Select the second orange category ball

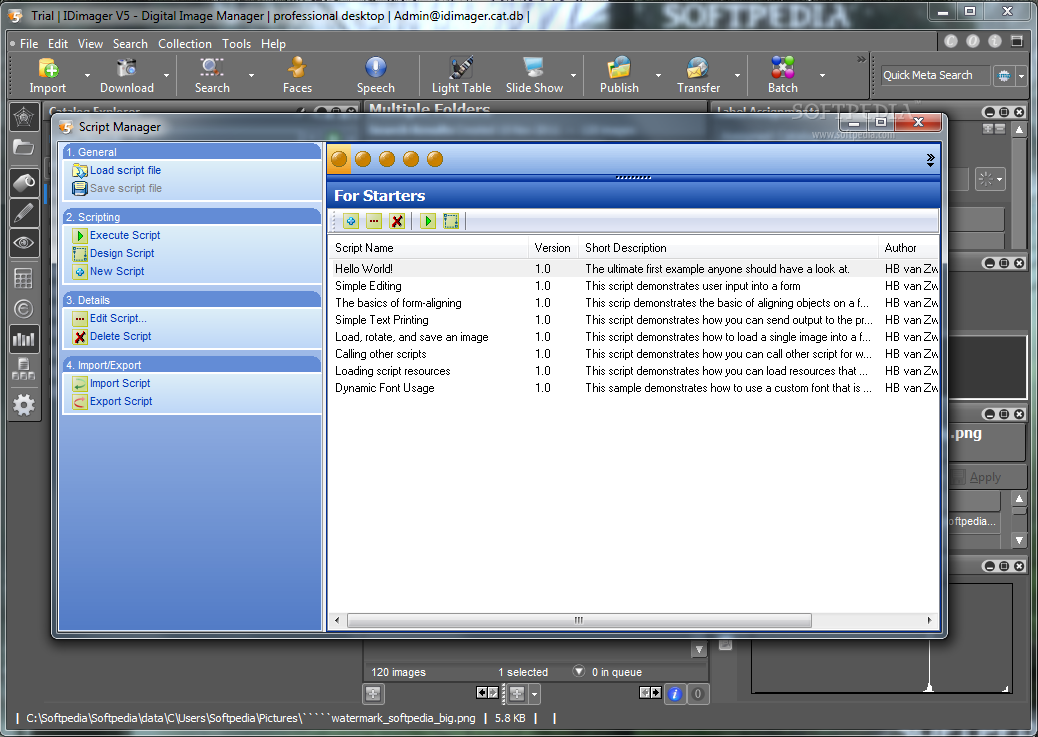pyautogui.click(x=363, y=159)
